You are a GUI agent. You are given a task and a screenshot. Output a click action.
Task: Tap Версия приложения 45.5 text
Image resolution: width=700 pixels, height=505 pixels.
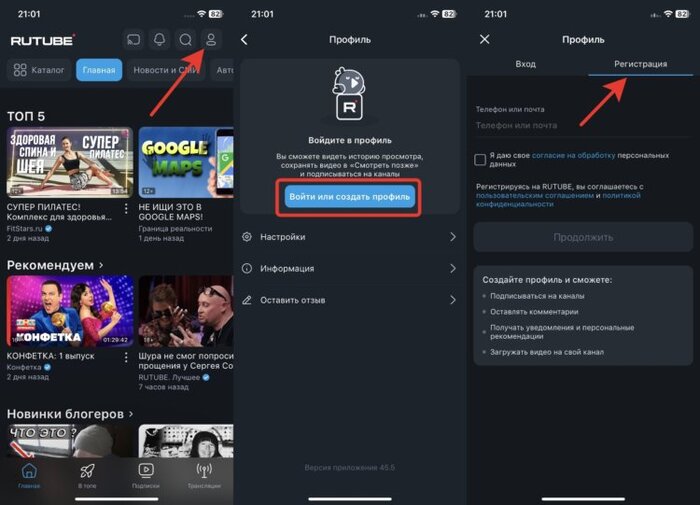point(350,467)
